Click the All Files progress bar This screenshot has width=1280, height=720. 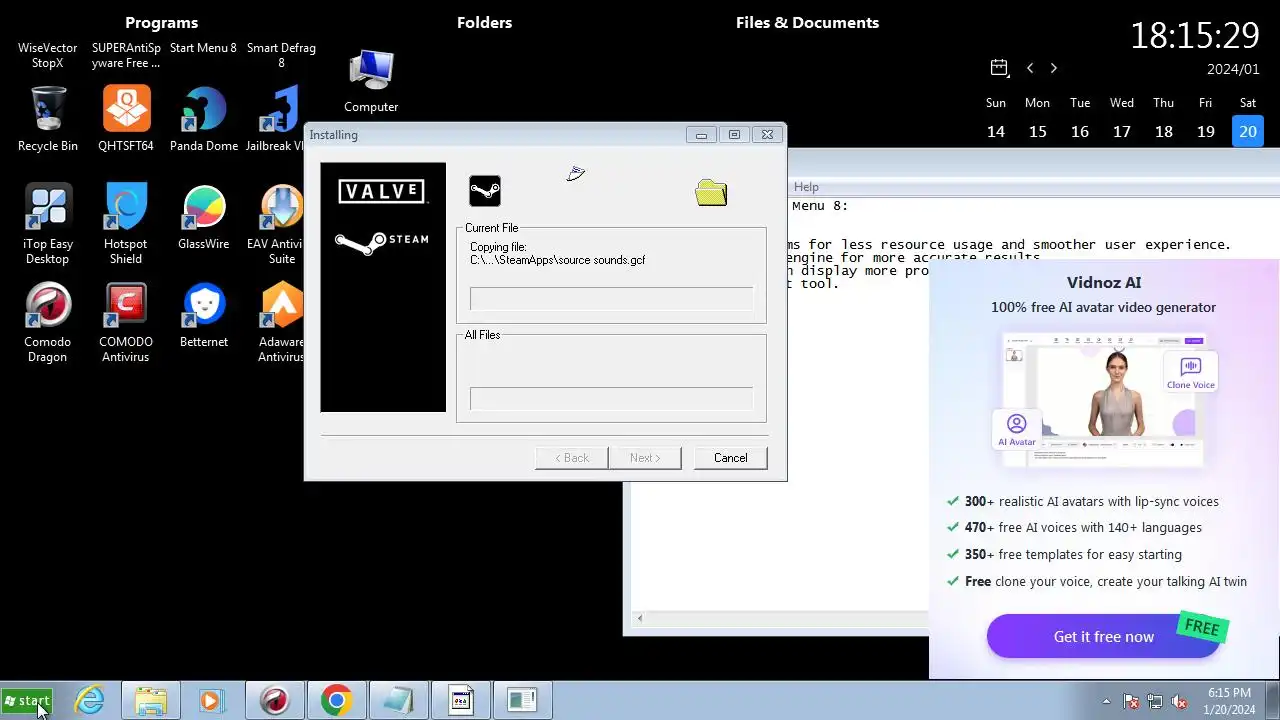pos(611,398)
